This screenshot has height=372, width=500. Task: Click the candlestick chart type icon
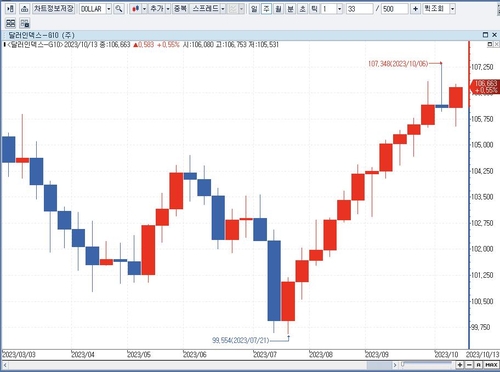click(x=135, y=9)
